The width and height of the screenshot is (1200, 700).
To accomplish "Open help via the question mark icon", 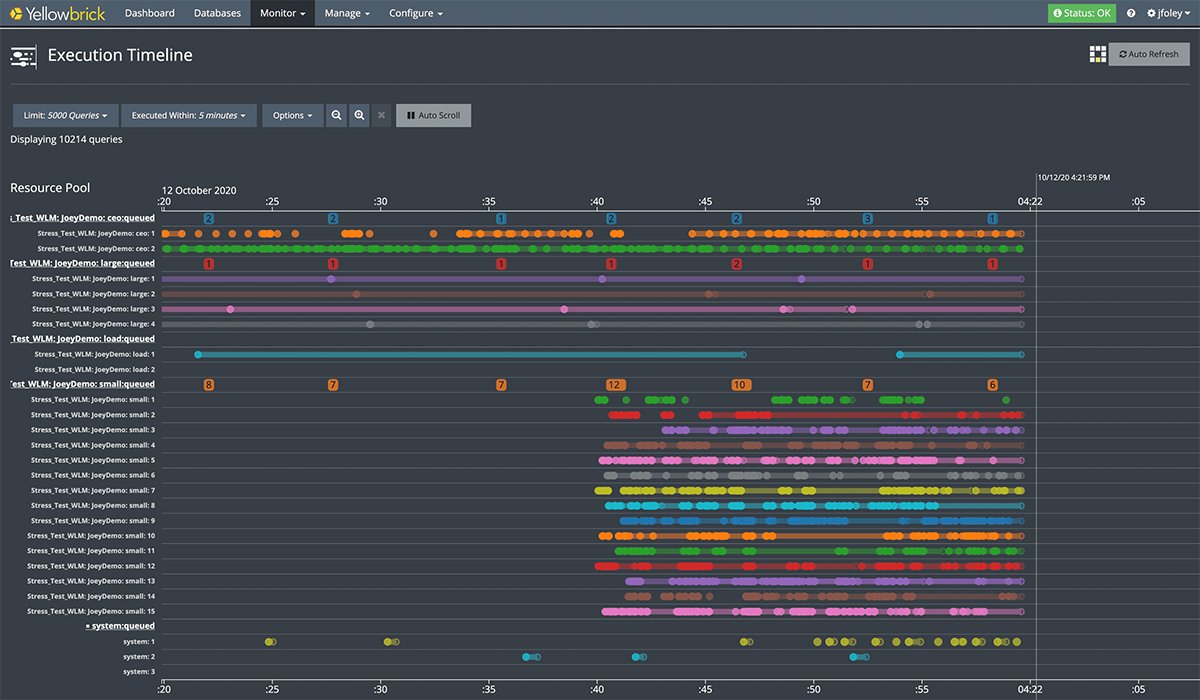I will [x=1131, y=13].
